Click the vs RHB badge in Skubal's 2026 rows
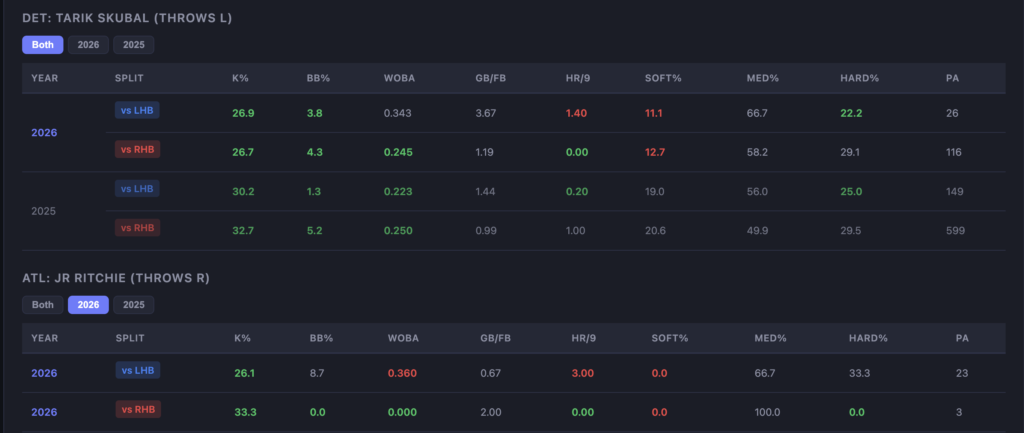 point(137,150)
